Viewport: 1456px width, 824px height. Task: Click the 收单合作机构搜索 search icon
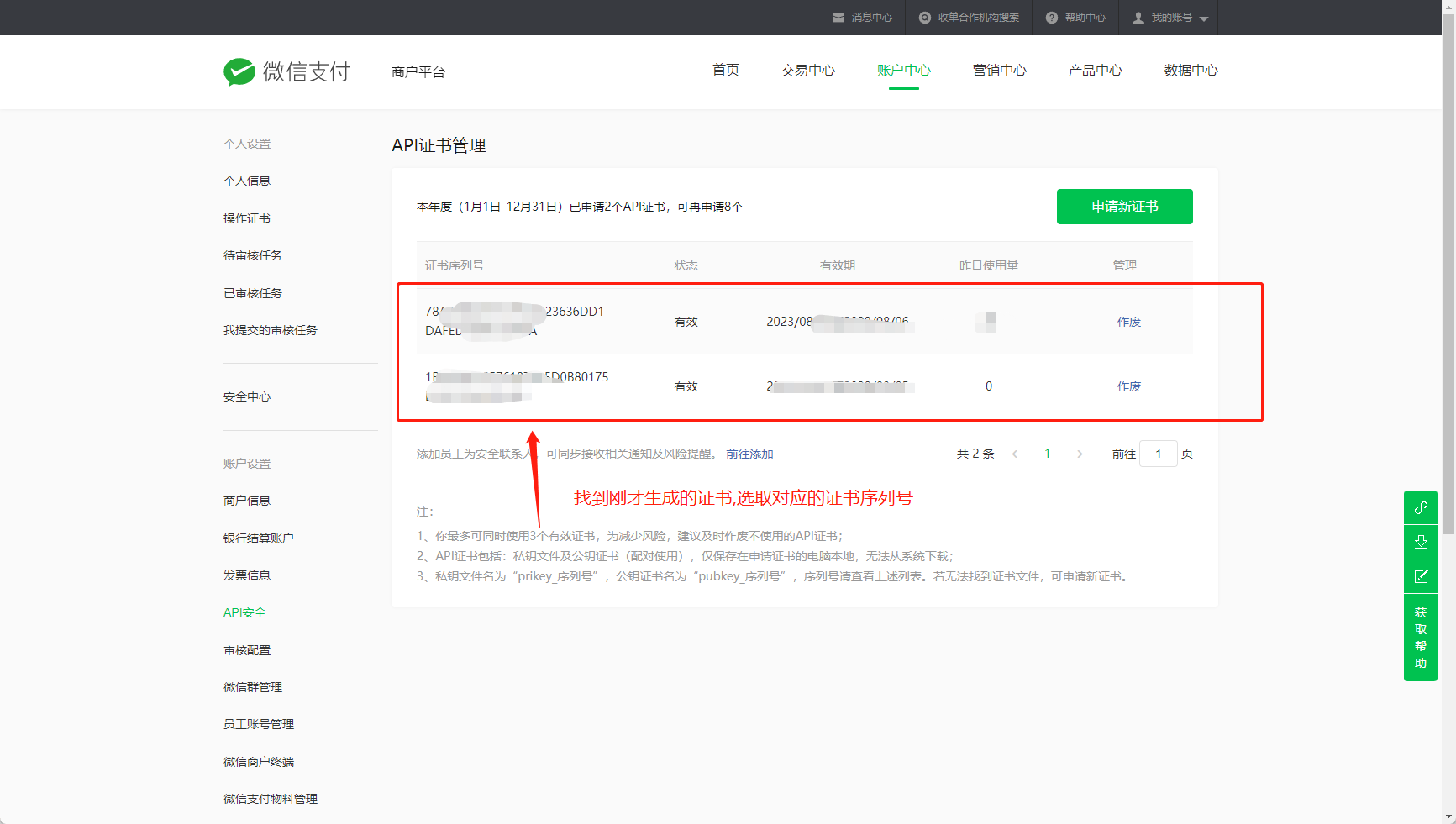point(925,18)
